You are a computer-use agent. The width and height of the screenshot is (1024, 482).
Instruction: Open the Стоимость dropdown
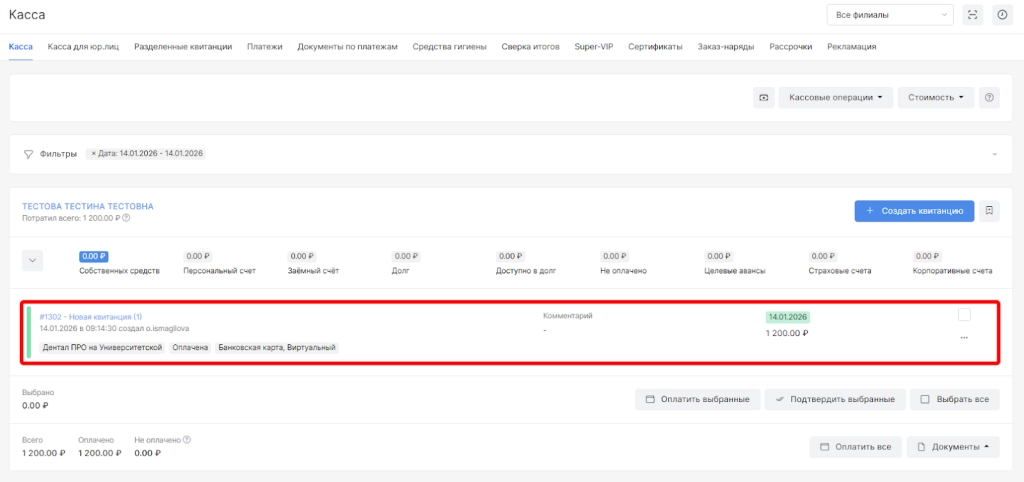pos(935,98)
